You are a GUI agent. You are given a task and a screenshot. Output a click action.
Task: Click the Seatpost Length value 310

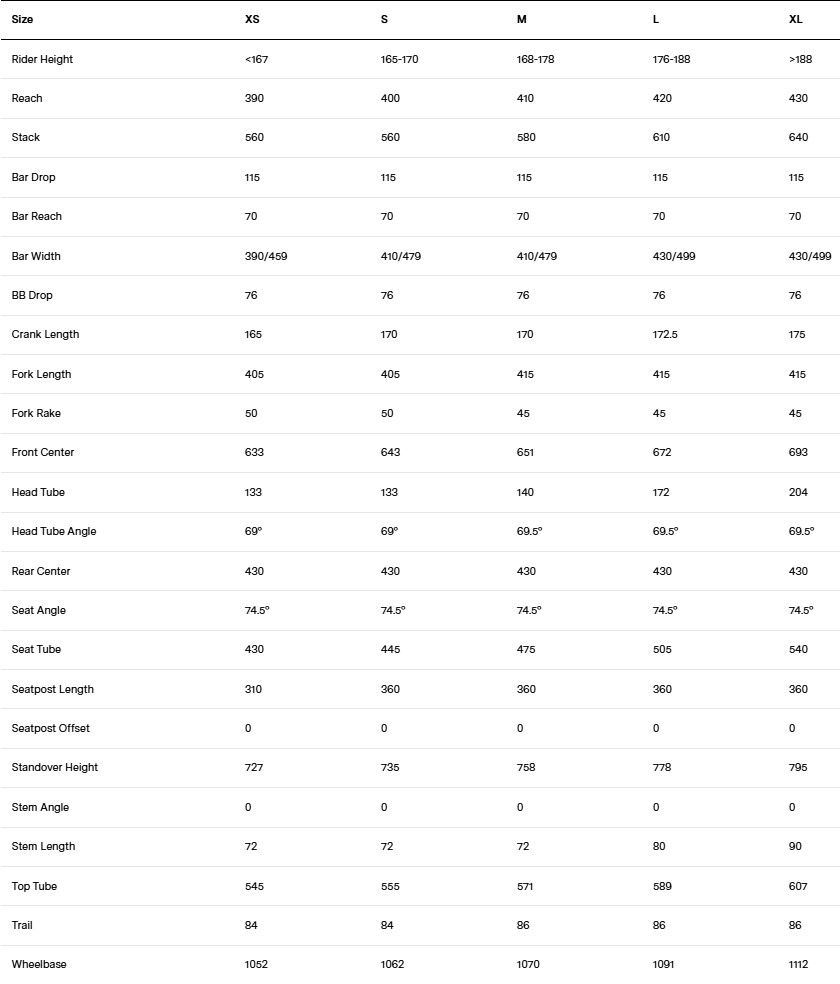click(253, 689)
